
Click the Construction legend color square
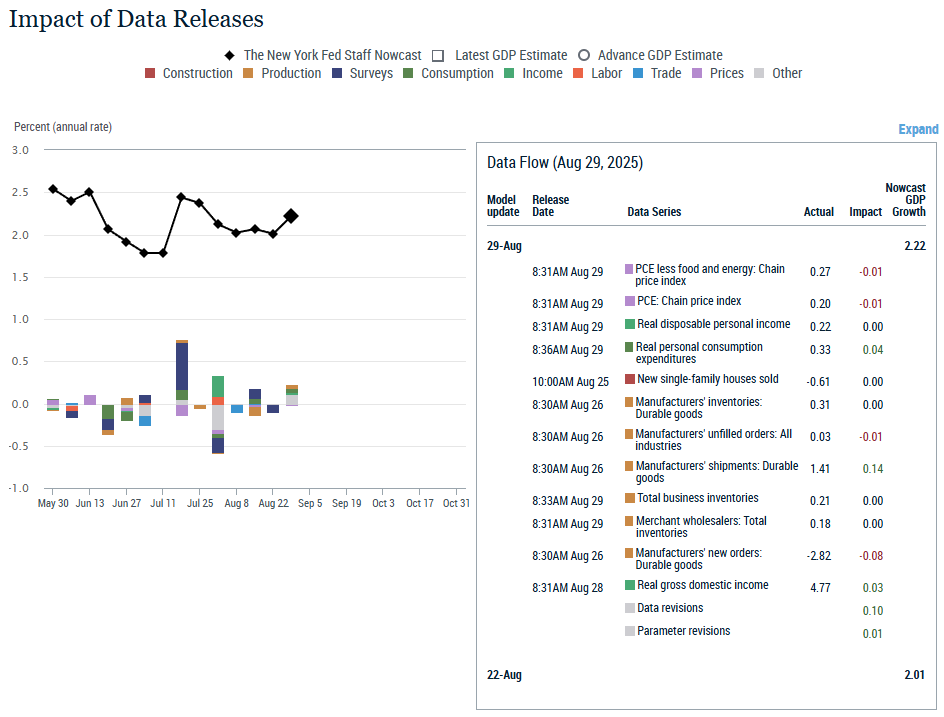click(x=150, y=73)
